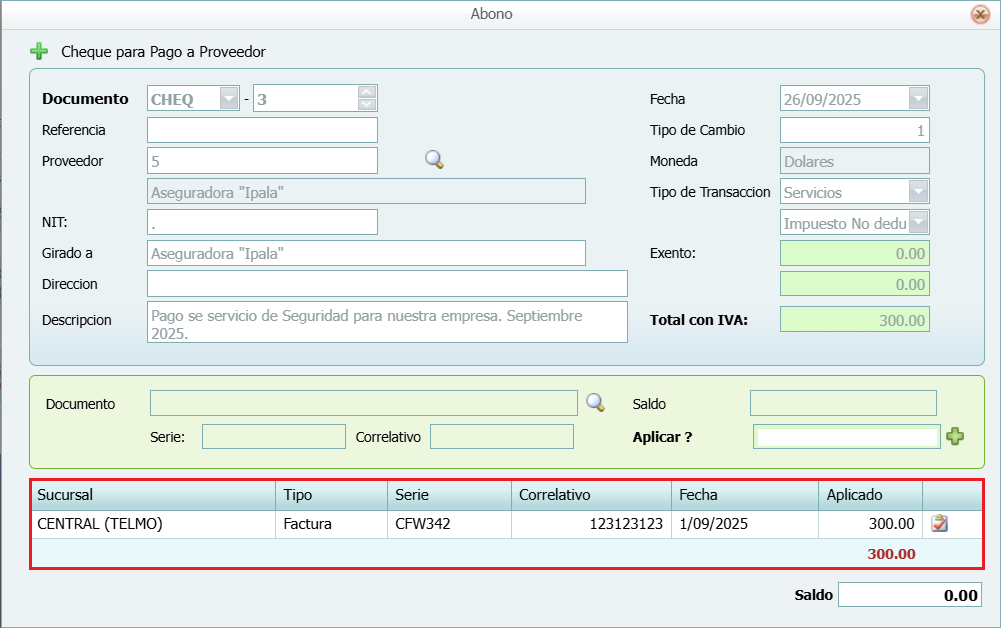The height and width of the screenshot is (628, 1001).
Task: Focus the Aplicar amount field
Action: (846, 437)
